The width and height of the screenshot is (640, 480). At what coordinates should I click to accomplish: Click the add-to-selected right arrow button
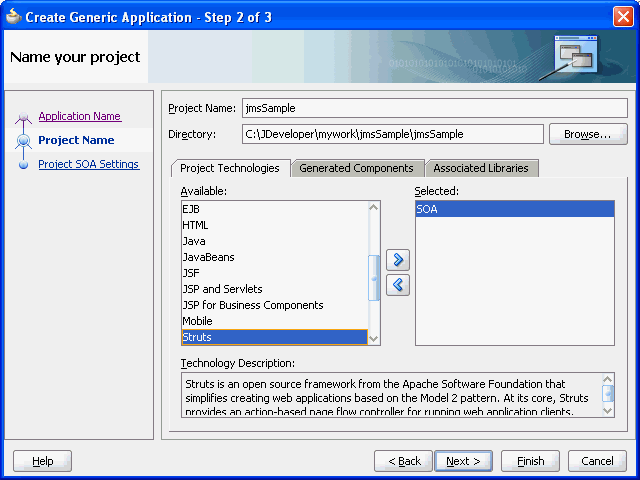tap(398, 260)
